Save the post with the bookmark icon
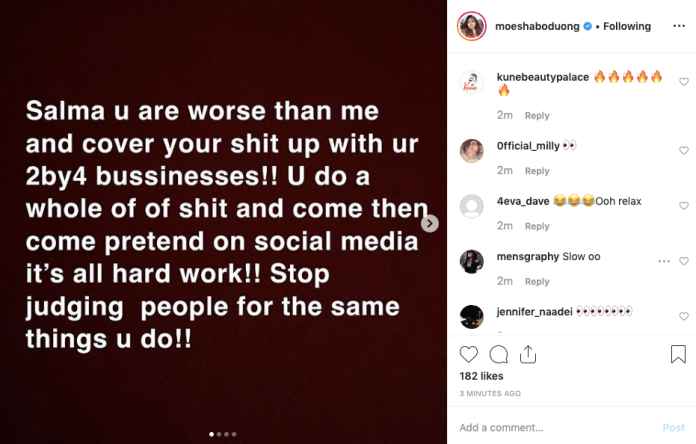Viewport: 696px width, 444px height. point(678,354)
